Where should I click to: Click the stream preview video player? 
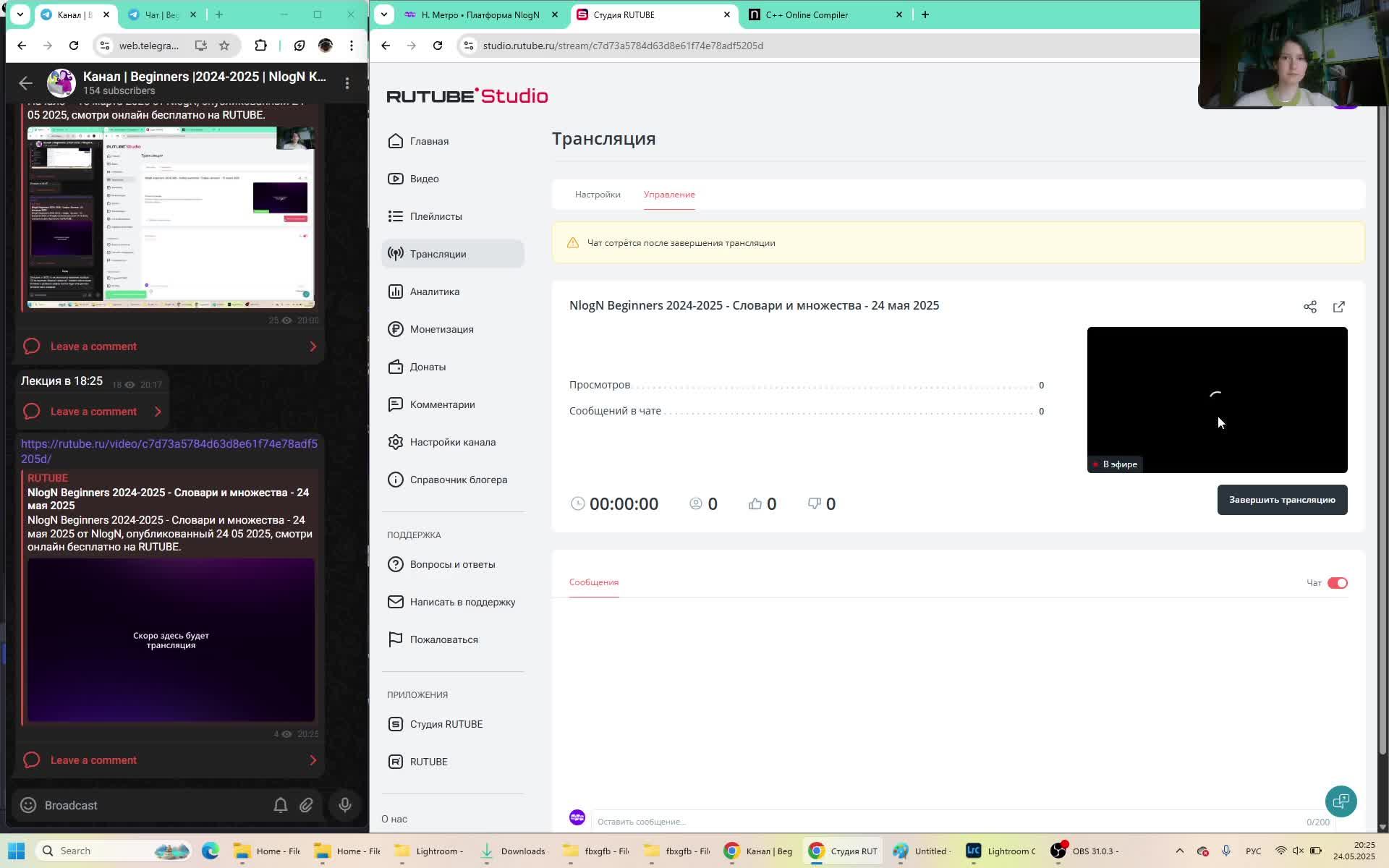(x=1217, y=399)
